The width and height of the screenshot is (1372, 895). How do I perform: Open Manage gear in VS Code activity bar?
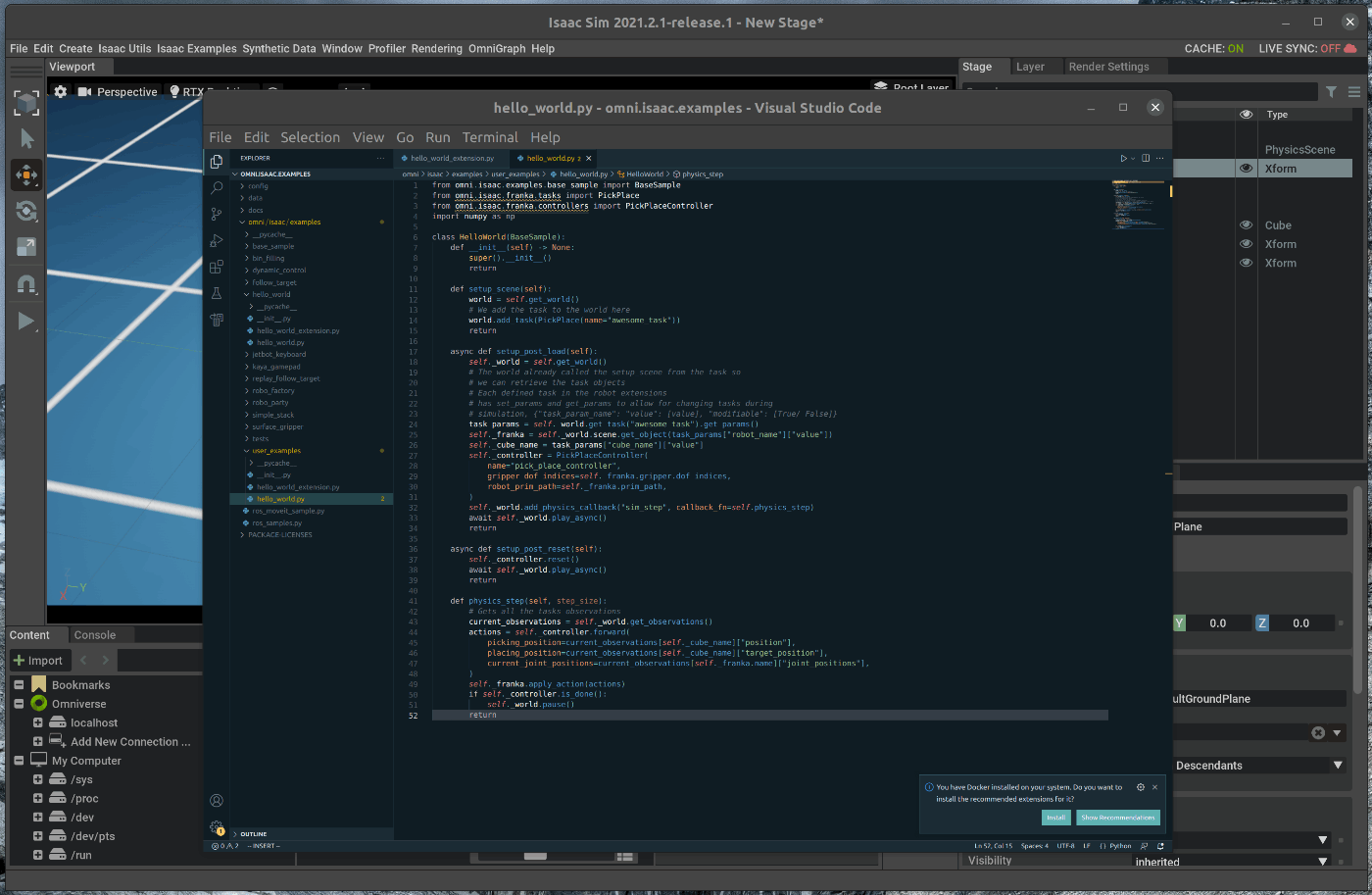click(217, 827)
